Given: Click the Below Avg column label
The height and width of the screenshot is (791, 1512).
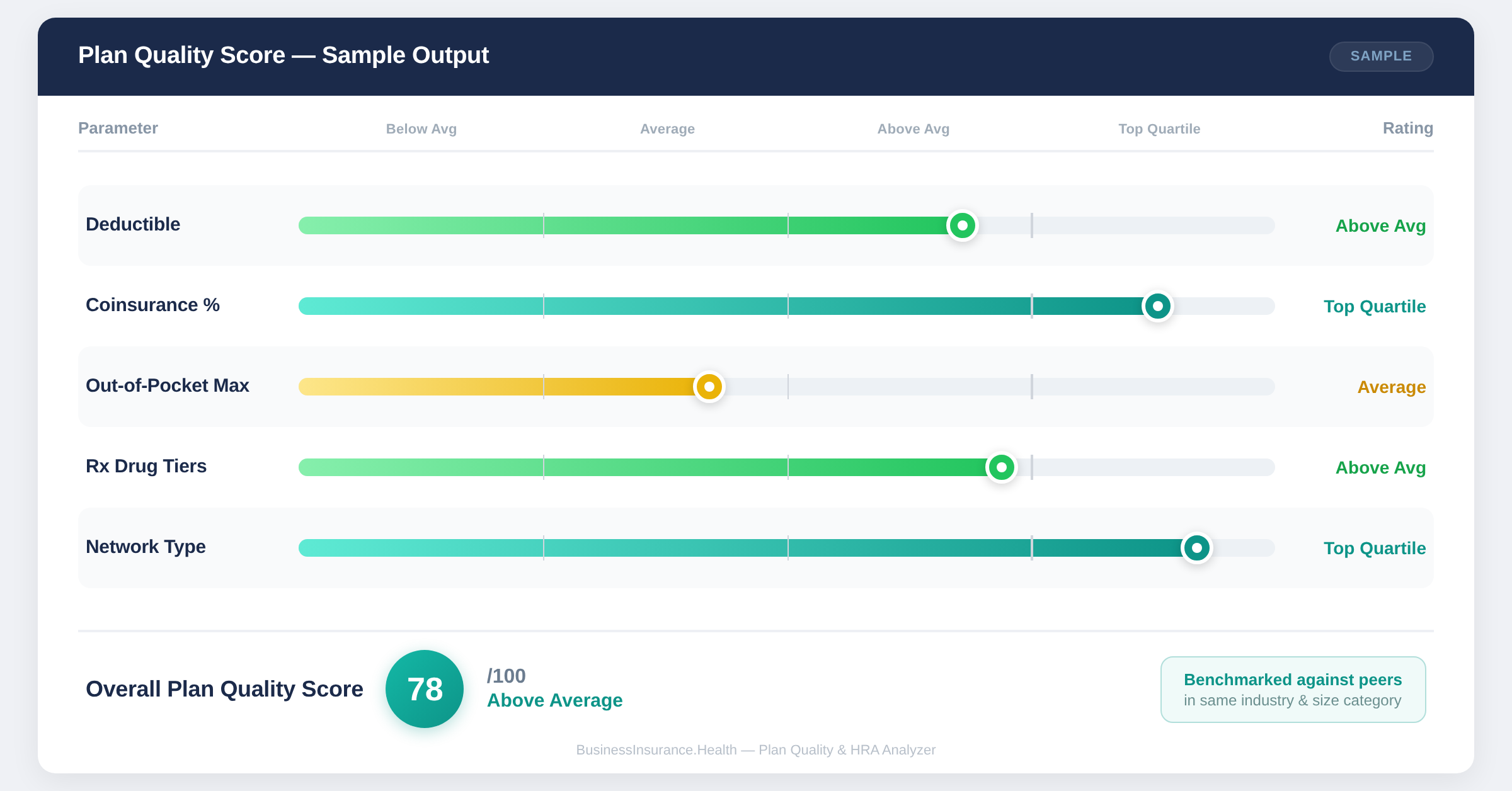Looking at the screenshot, I should [x=421, y=129].
